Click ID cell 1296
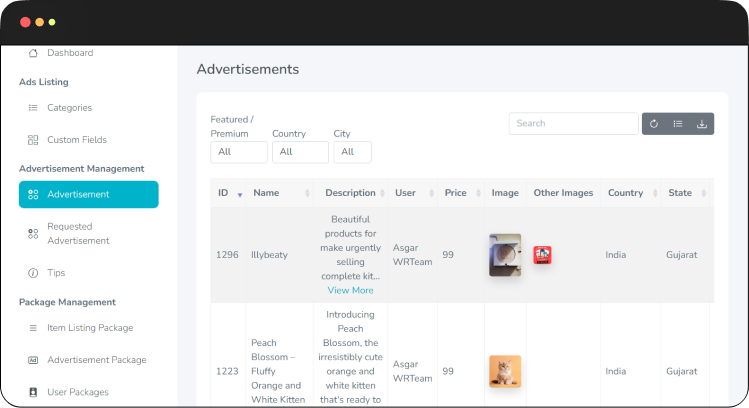The image size is (749, 408). (x=227, y=255)
